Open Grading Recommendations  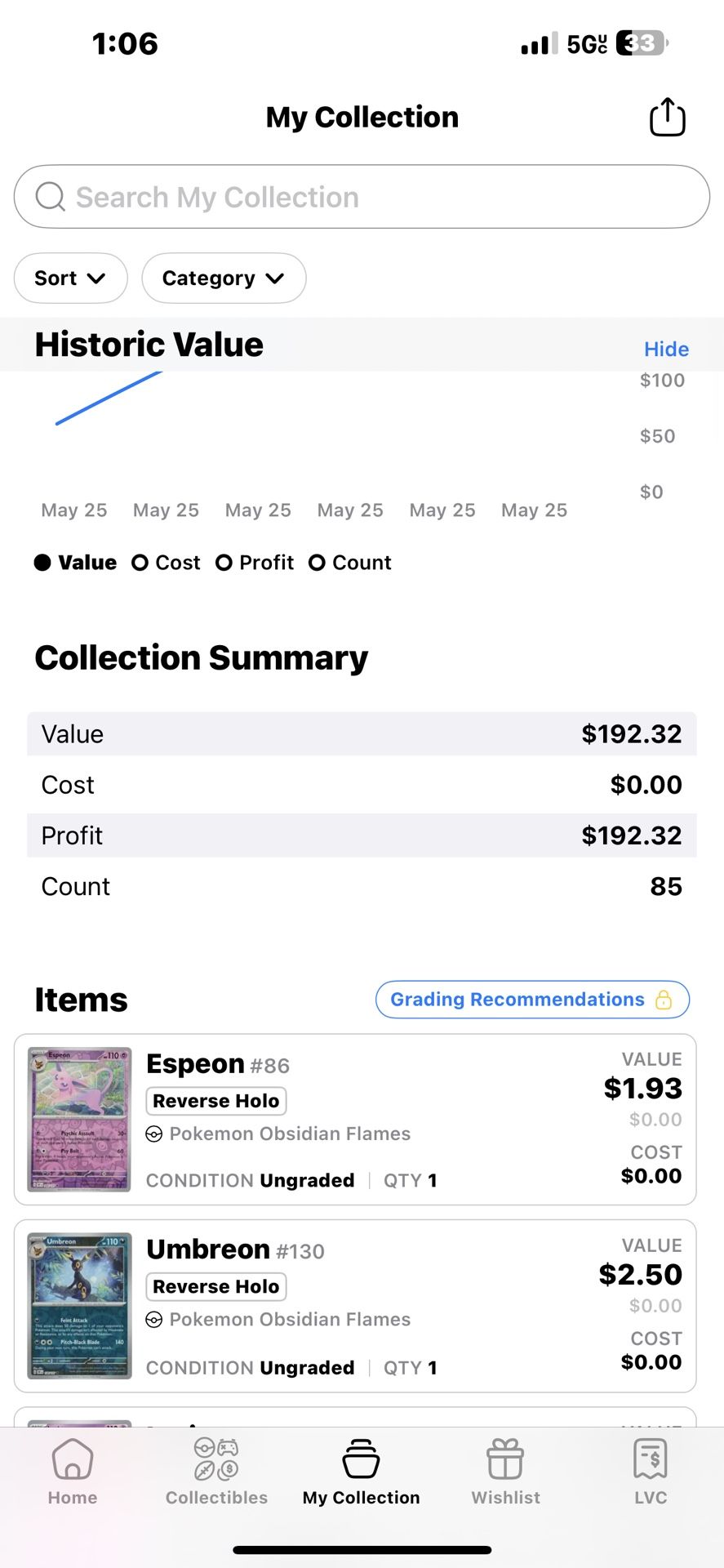(x=532, y=1000)
